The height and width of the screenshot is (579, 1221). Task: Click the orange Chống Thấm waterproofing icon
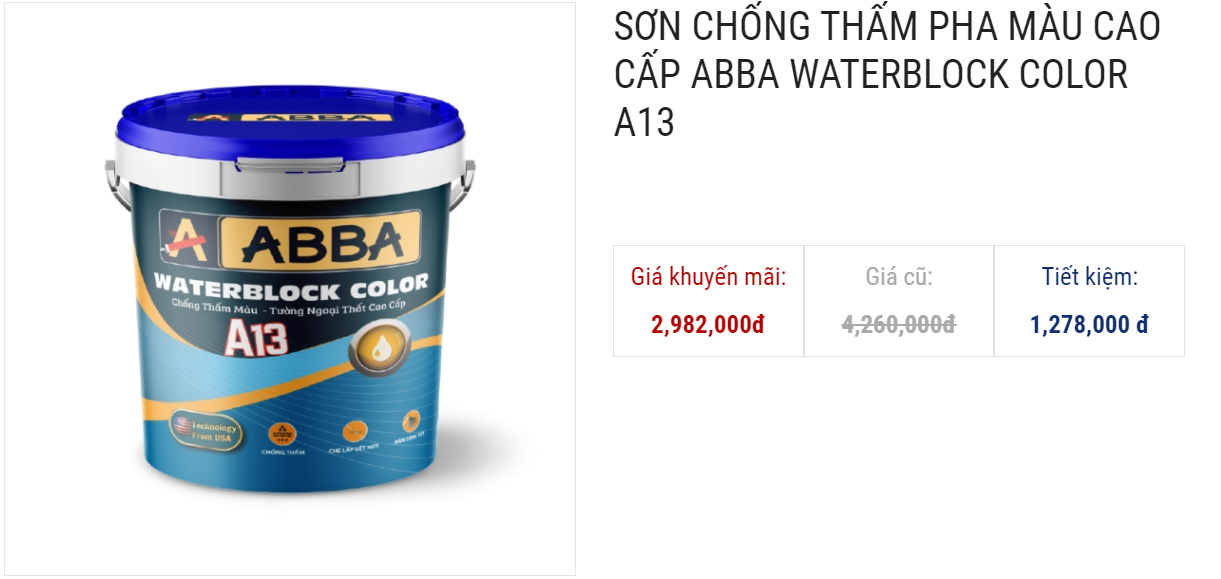(x=281, y=434)
